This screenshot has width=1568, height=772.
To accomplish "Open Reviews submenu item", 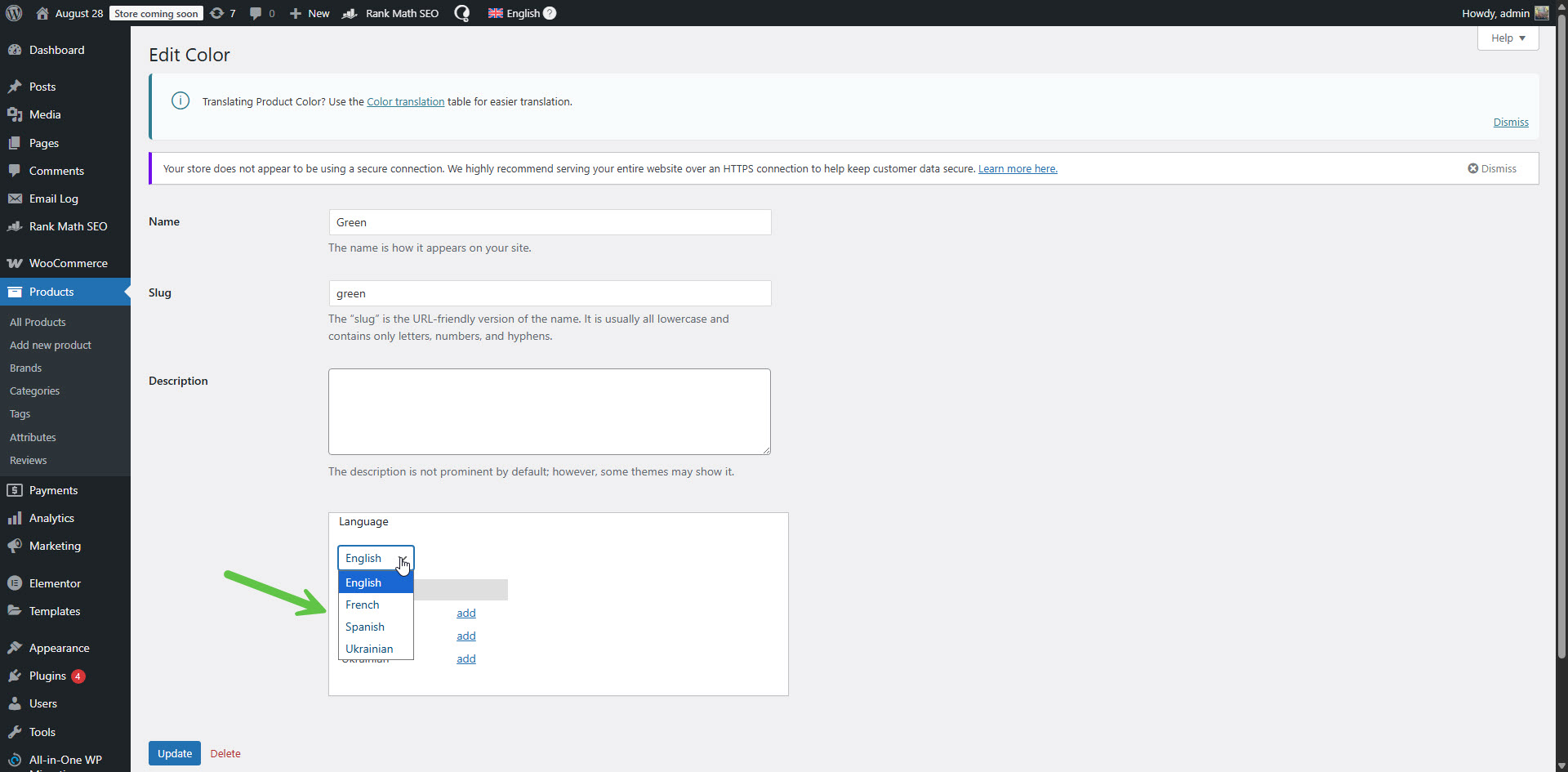I will click(x=28, y=460).
